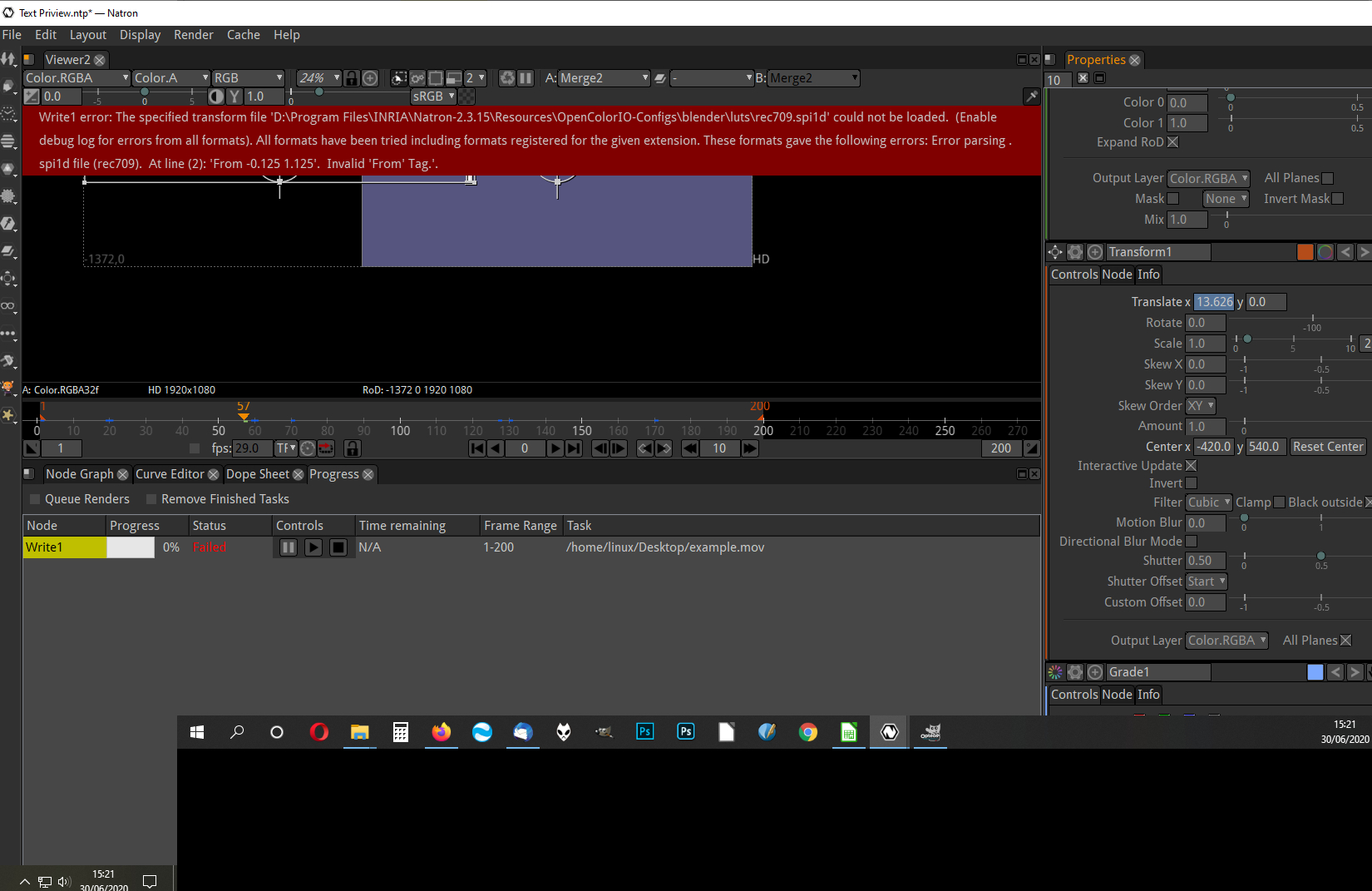Open the Natron icon in the taskbar
The image size is (1372, 891).
click(x=890, y=732)
